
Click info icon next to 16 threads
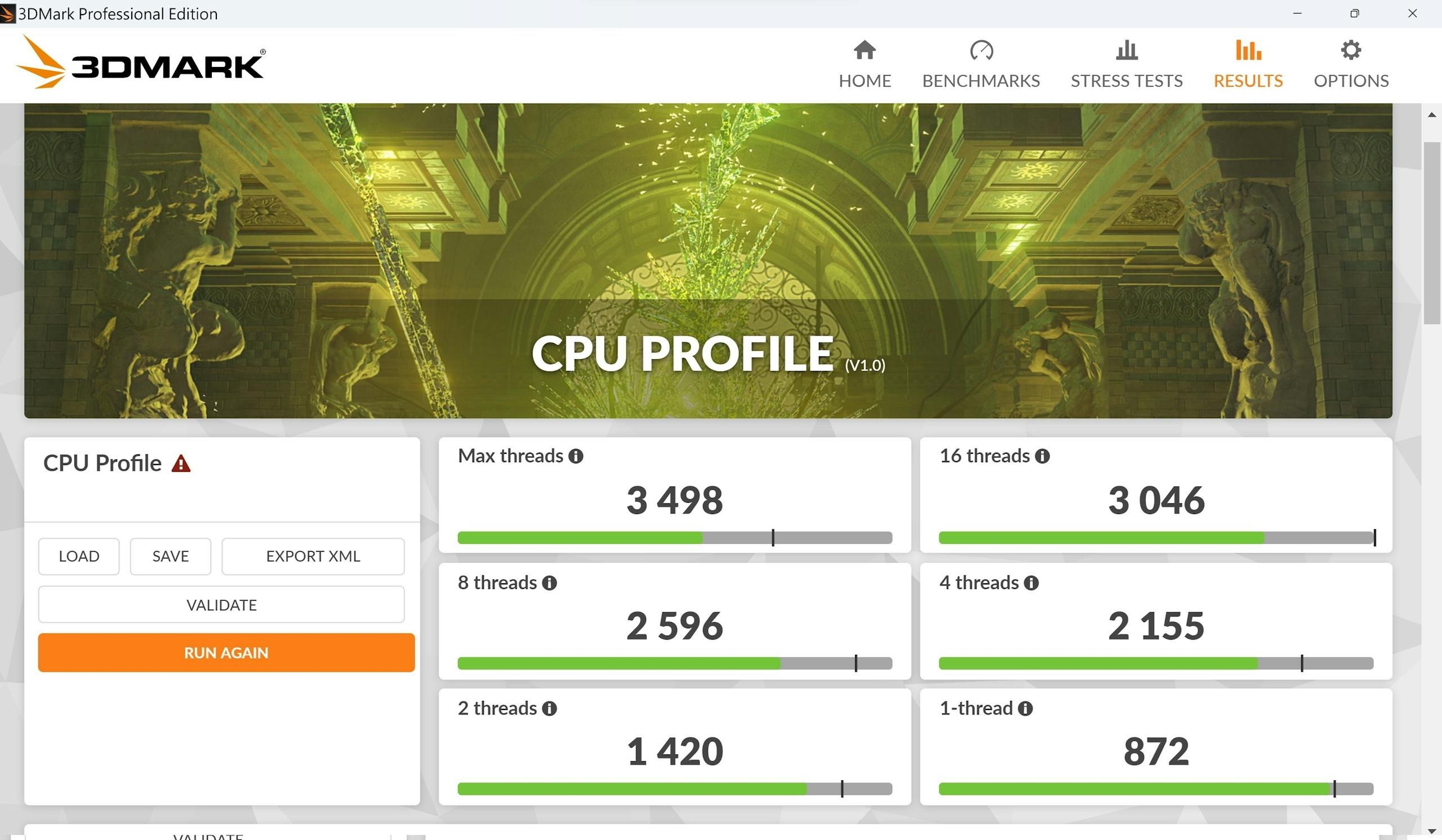1042,455
